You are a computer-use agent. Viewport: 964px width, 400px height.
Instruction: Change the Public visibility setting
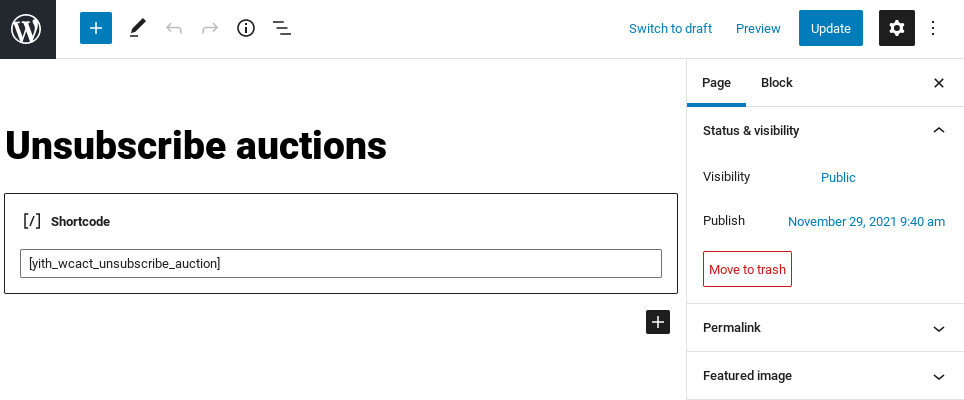[x=838, y=178]
